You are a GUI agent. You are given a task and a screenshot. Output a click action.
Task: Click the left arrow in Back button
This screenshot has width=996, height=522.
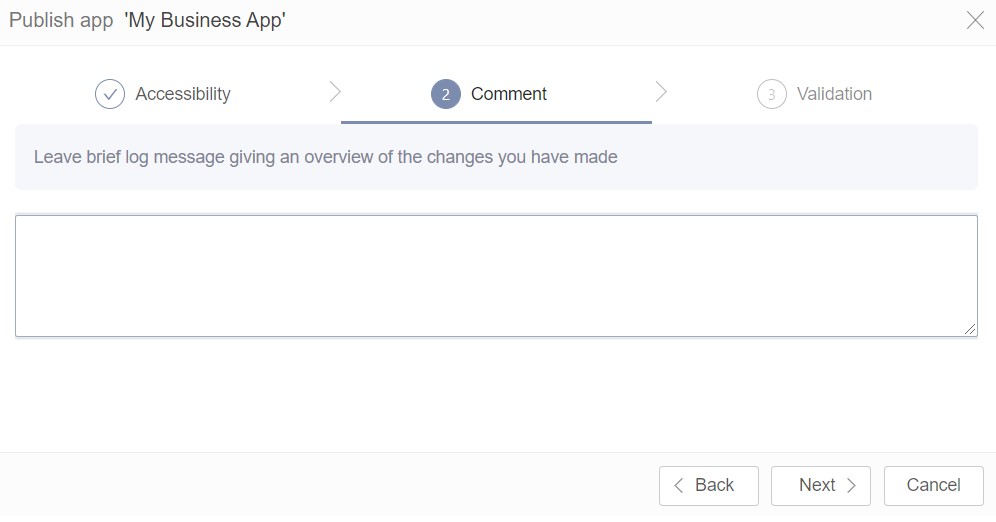[x=679, y=486]
